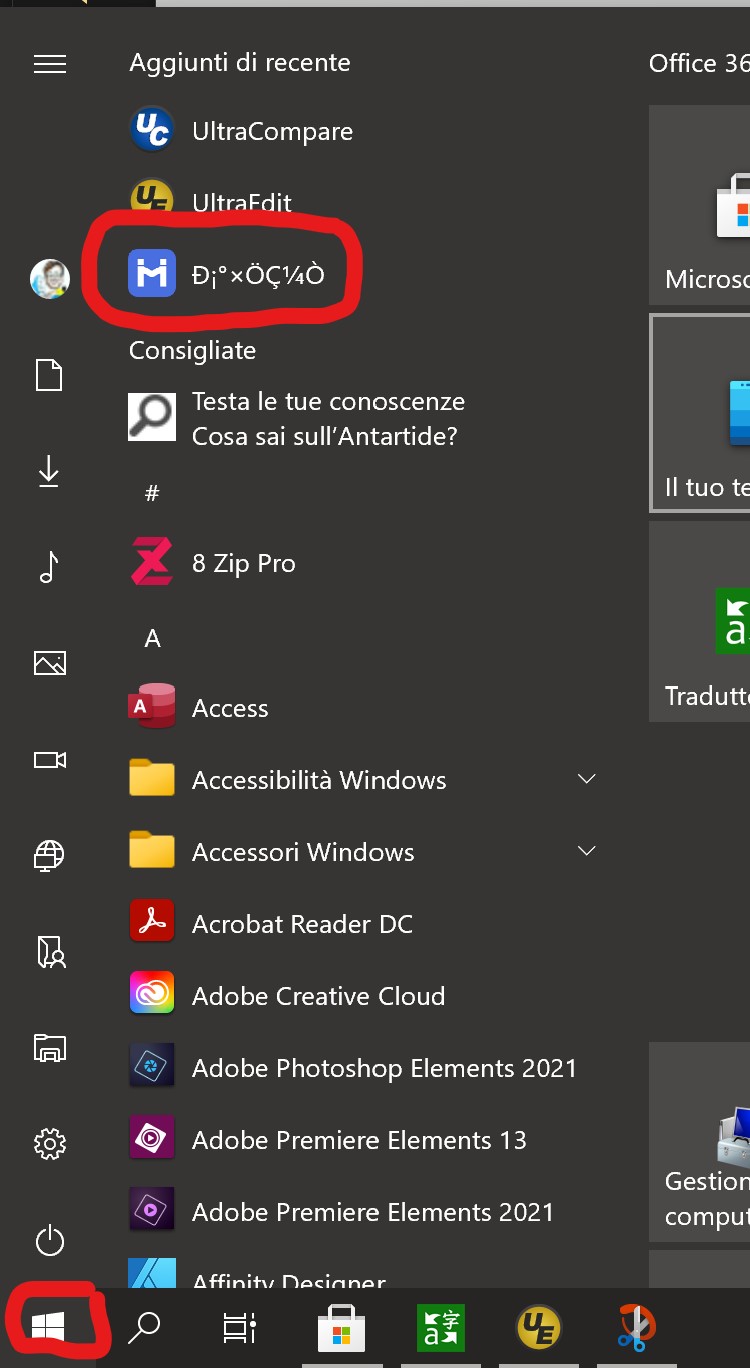Open Settings gear in Start sidebar
This screenshot has height=1368, width=750.
pyautogui.click(x=49, y=1142)
